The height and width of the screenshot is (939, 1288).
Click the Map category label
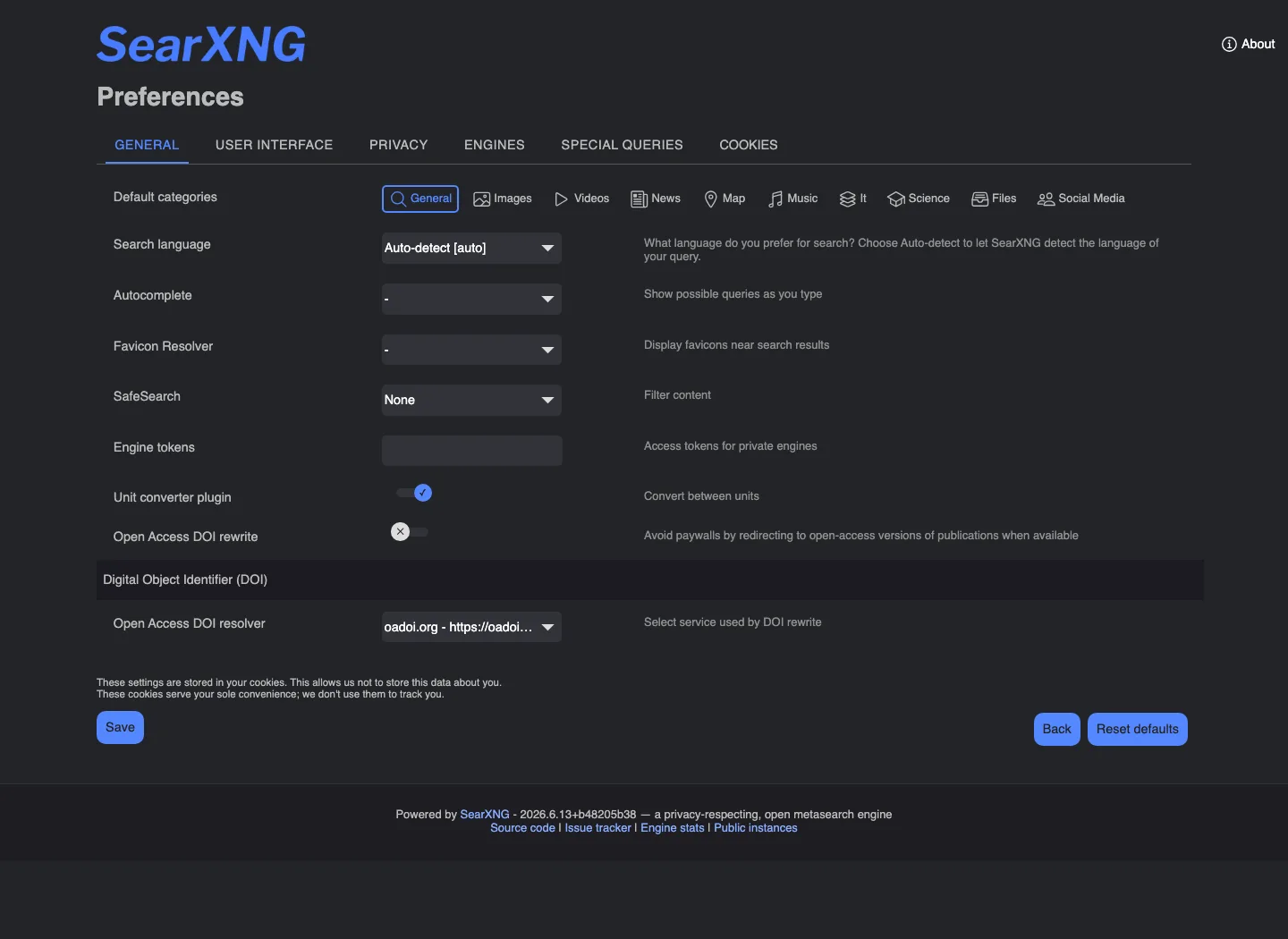pos(733,199)
